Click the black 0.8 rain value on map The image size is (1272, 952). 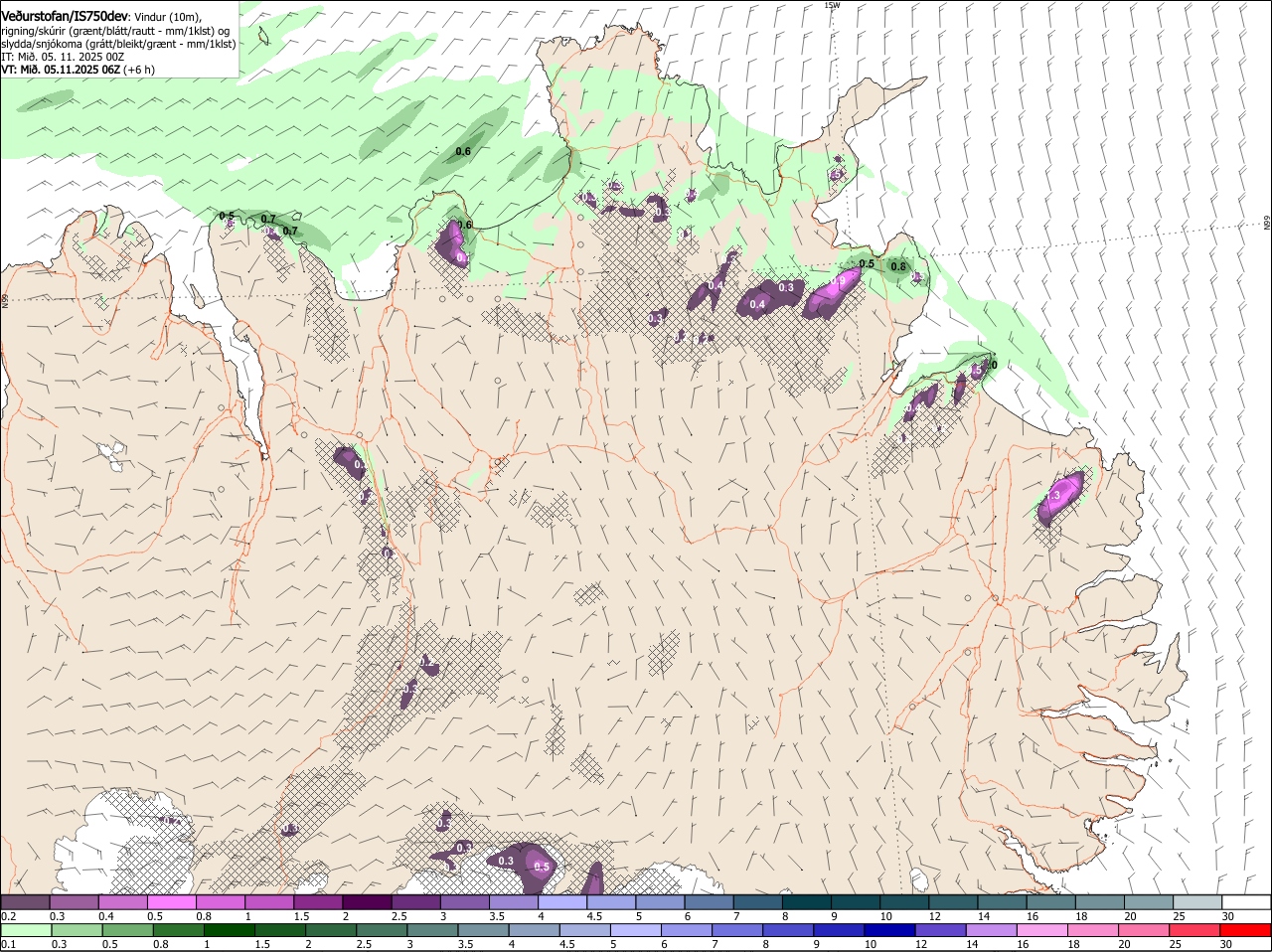click(x=898, y=265)
